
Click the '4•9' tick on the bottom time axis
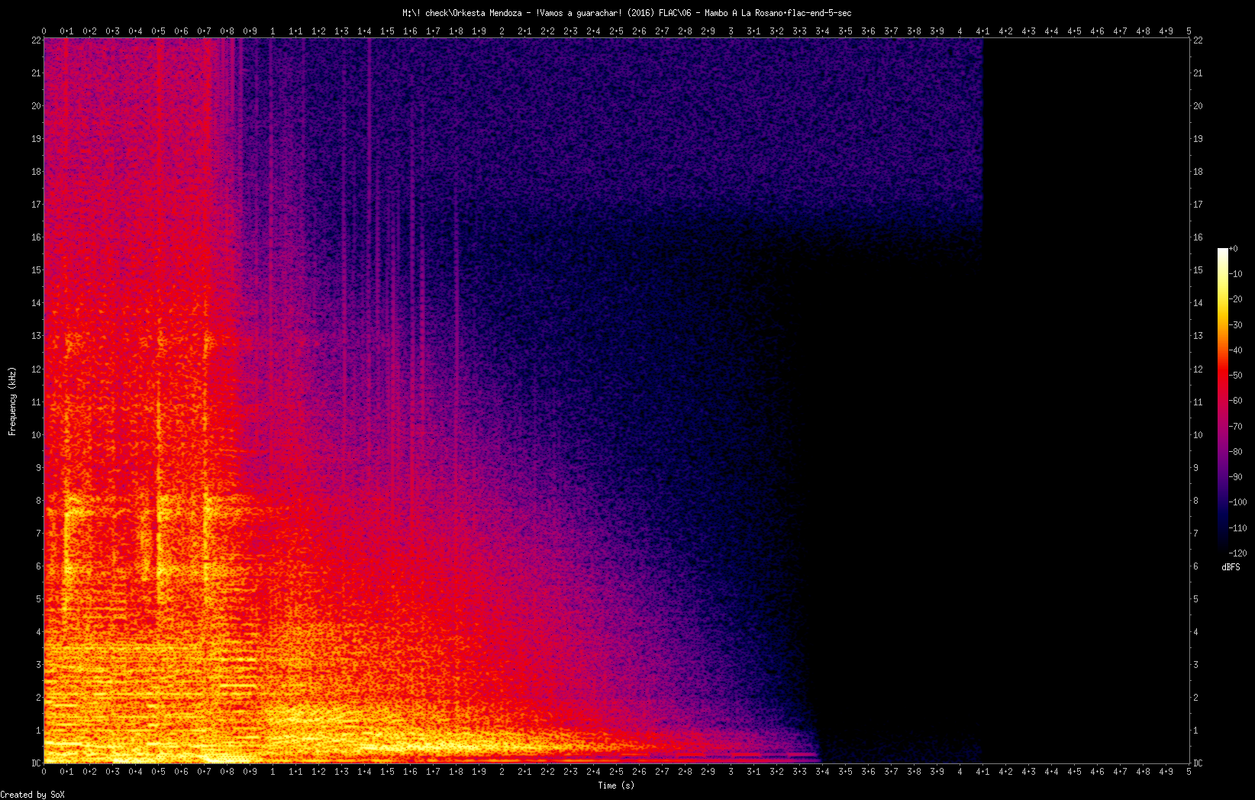1166,772
